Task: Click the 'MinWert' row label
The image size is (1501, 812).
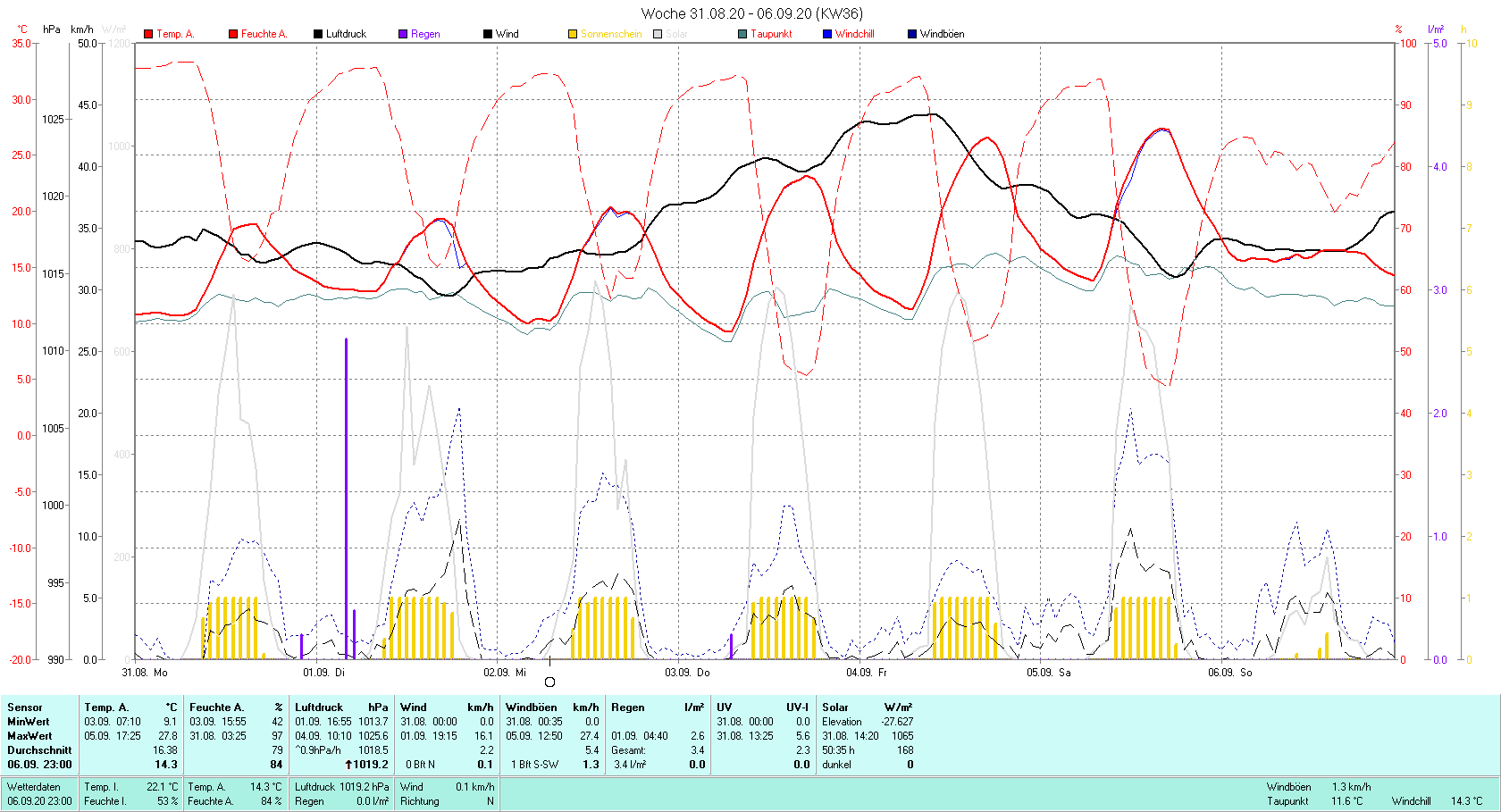Action: 29,722
